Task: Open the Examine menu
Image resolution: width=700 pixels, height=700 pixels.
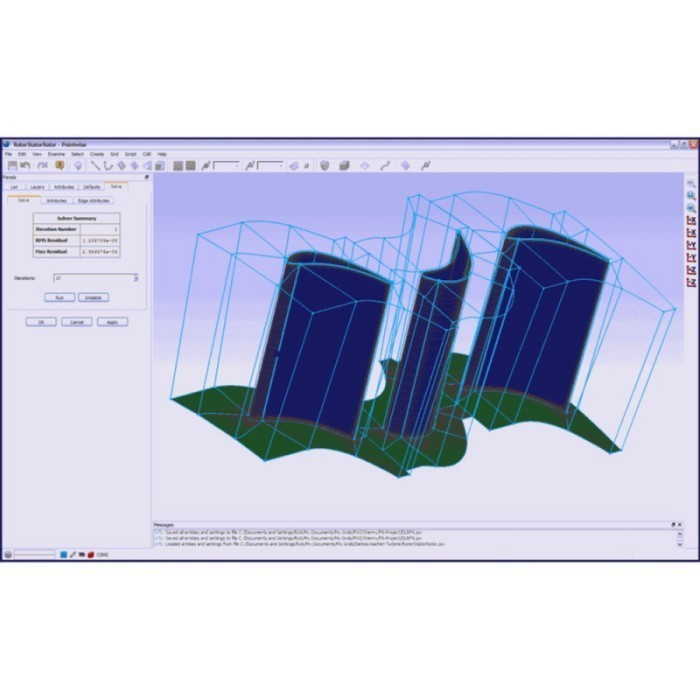Action: [56, 154]
